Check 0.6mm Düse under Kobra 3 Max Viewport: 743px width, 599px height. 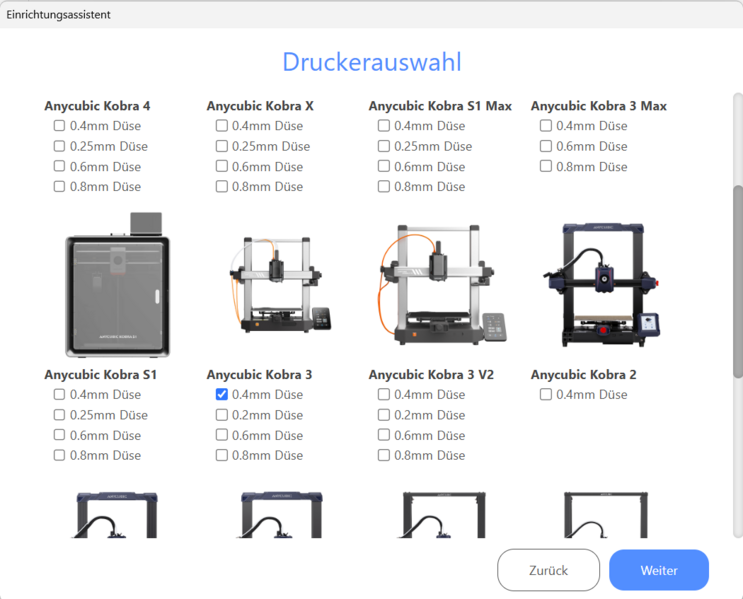tap(545, 146)
